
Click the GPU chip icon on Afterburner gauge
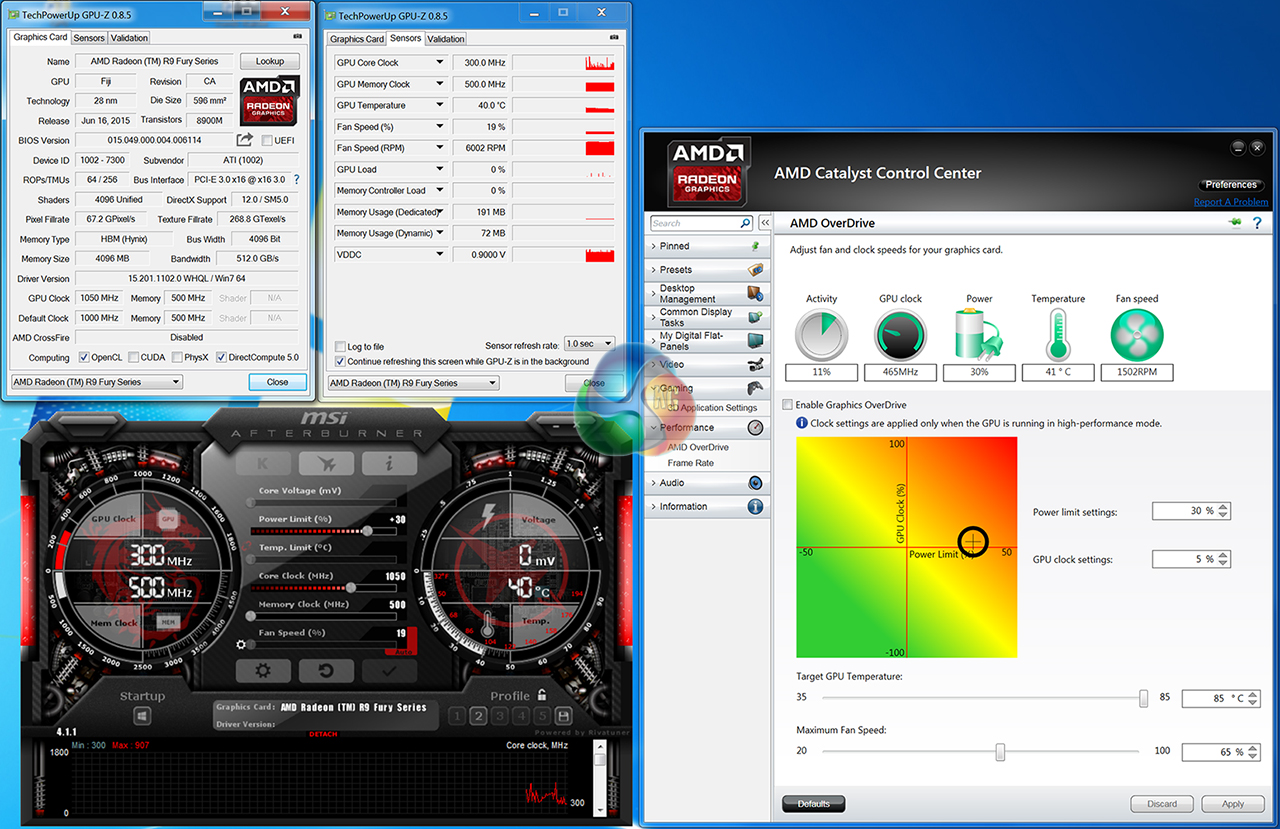(x=168, y=520)
